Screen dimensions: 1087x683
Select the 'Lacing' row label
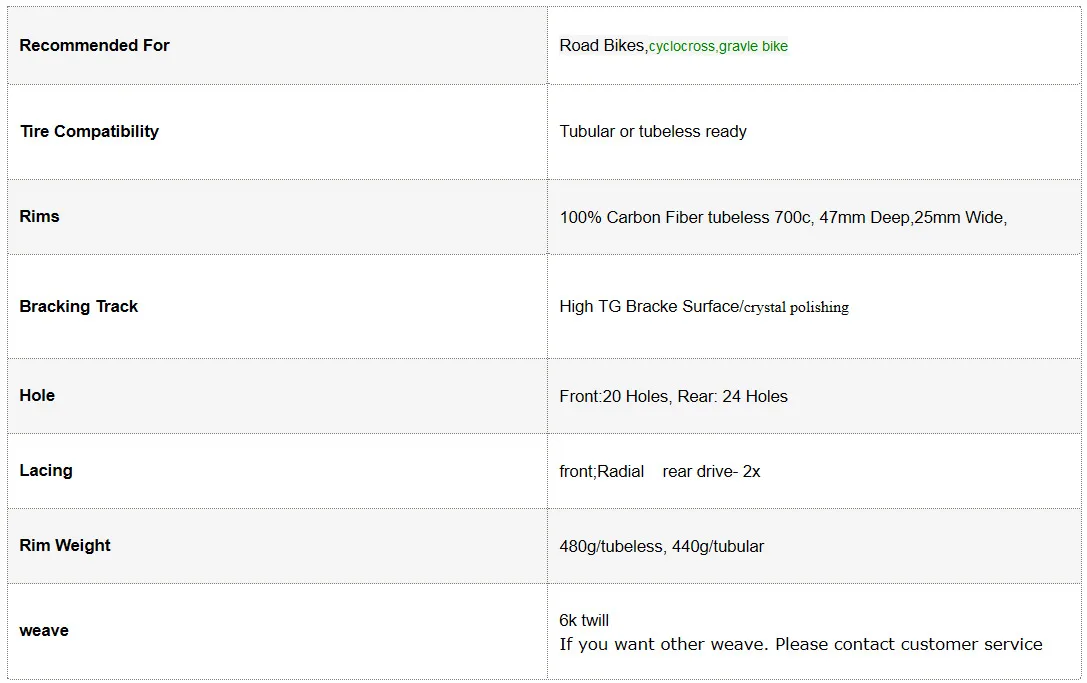[x=46, y=470]
